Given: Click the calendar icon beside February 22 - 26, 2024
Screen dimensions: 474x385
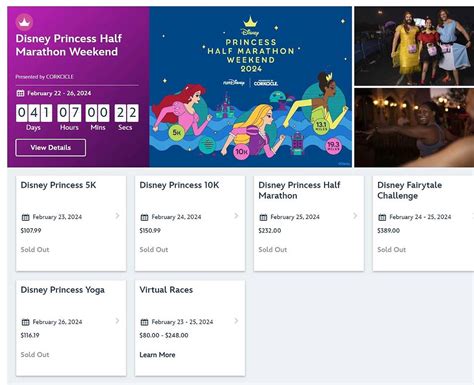Looking at the screenshot, I should (x=20, y=93).
